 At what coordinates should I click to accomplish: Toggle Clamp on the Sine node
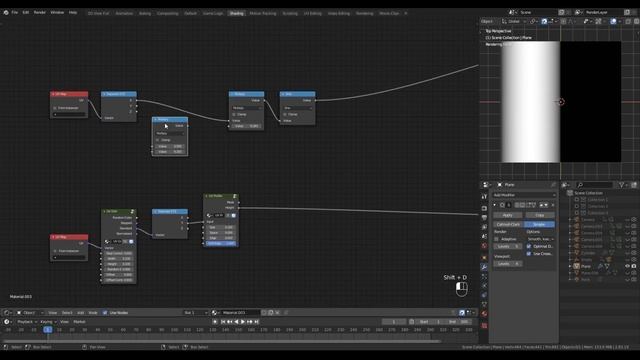click(x=285, y=114)
